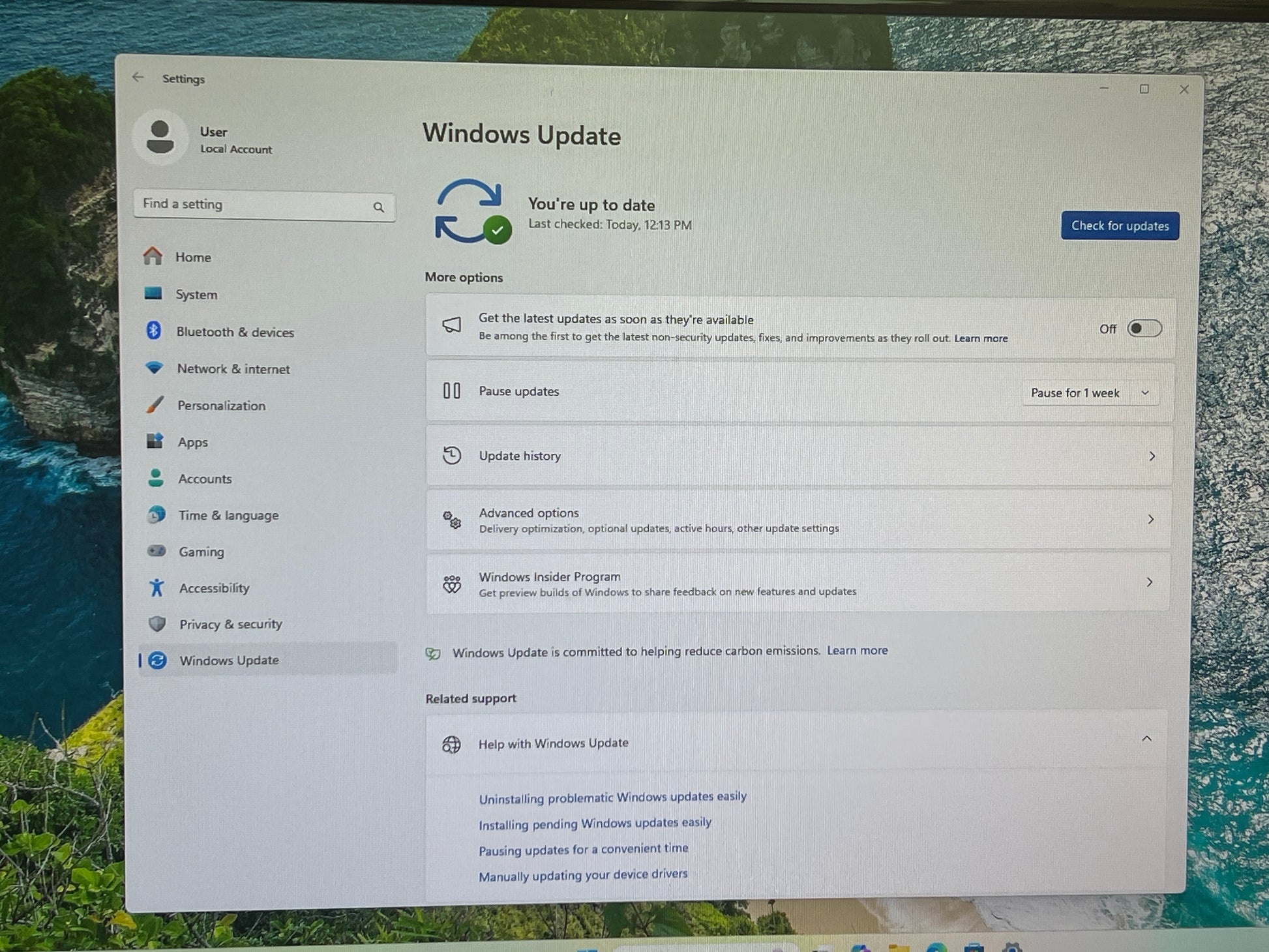Open Update history row
Image resolution: width=1269 pixels, height=952 pixels.
tap(799, 456)
